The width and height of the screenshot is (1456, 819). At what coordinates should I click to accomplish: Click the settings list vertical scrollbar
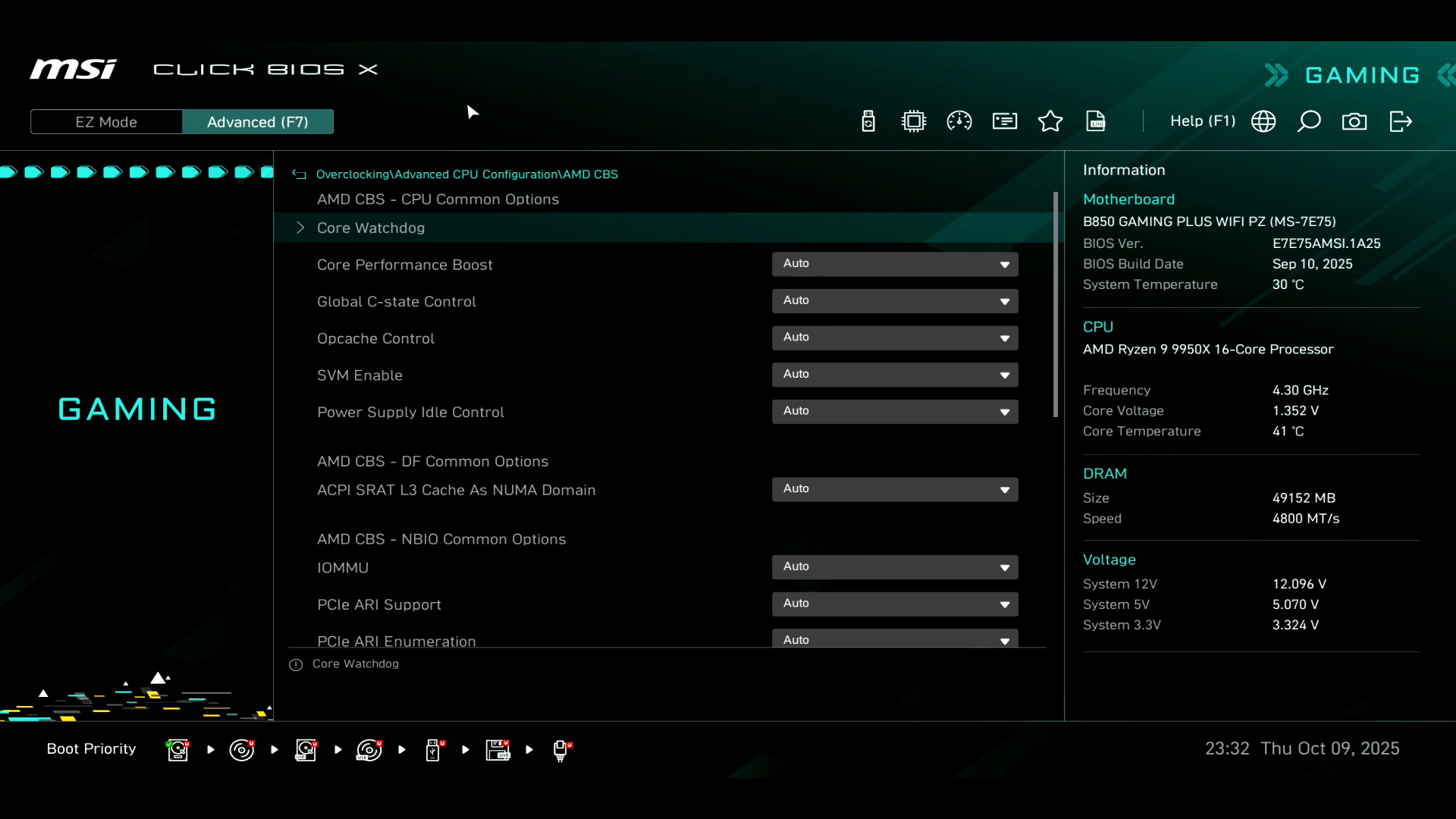click(1055, 303)
